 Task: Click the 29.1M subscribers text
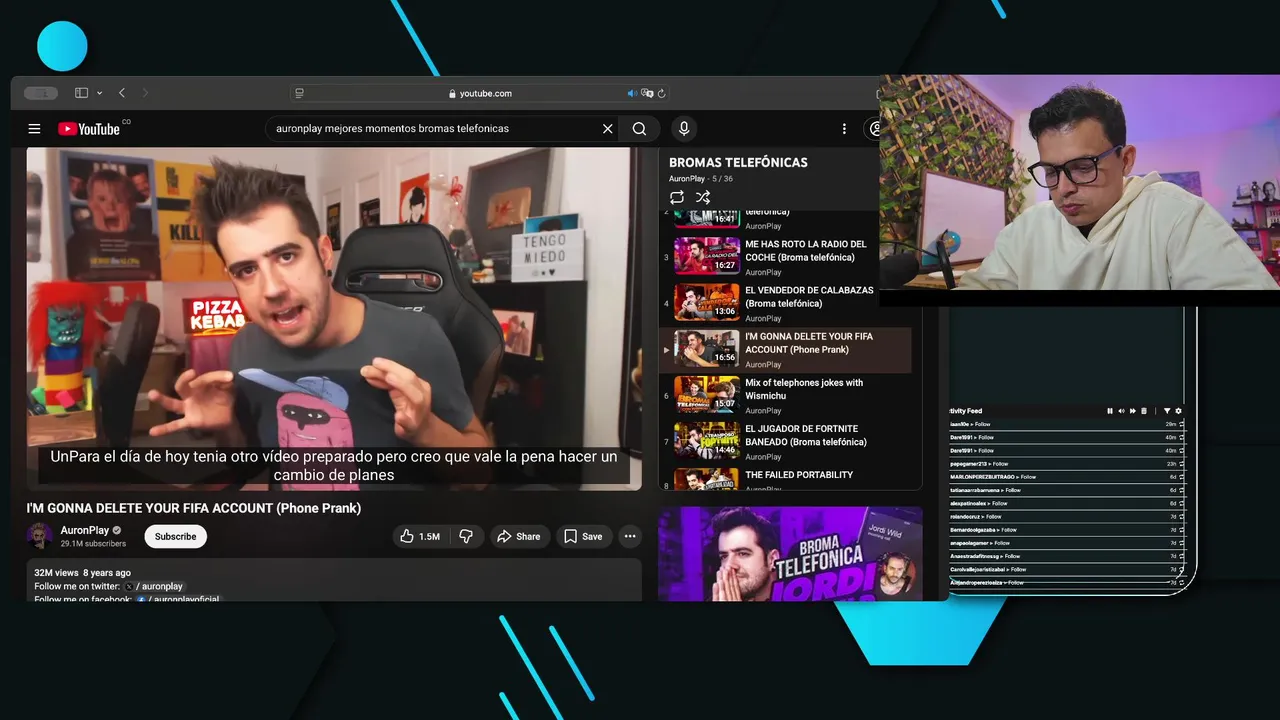click(93, 544)
